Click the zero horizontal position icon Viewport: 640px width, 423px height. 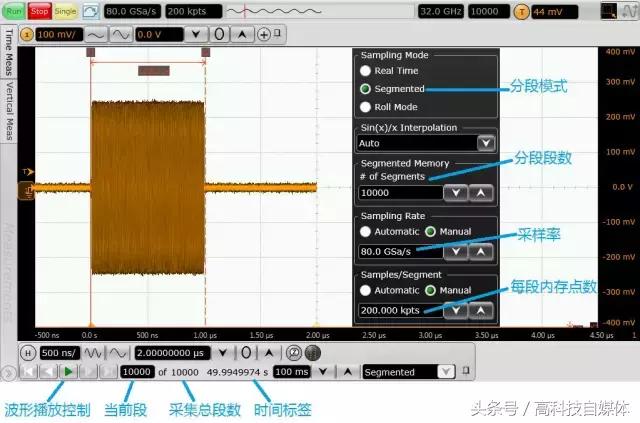[245, 353]
